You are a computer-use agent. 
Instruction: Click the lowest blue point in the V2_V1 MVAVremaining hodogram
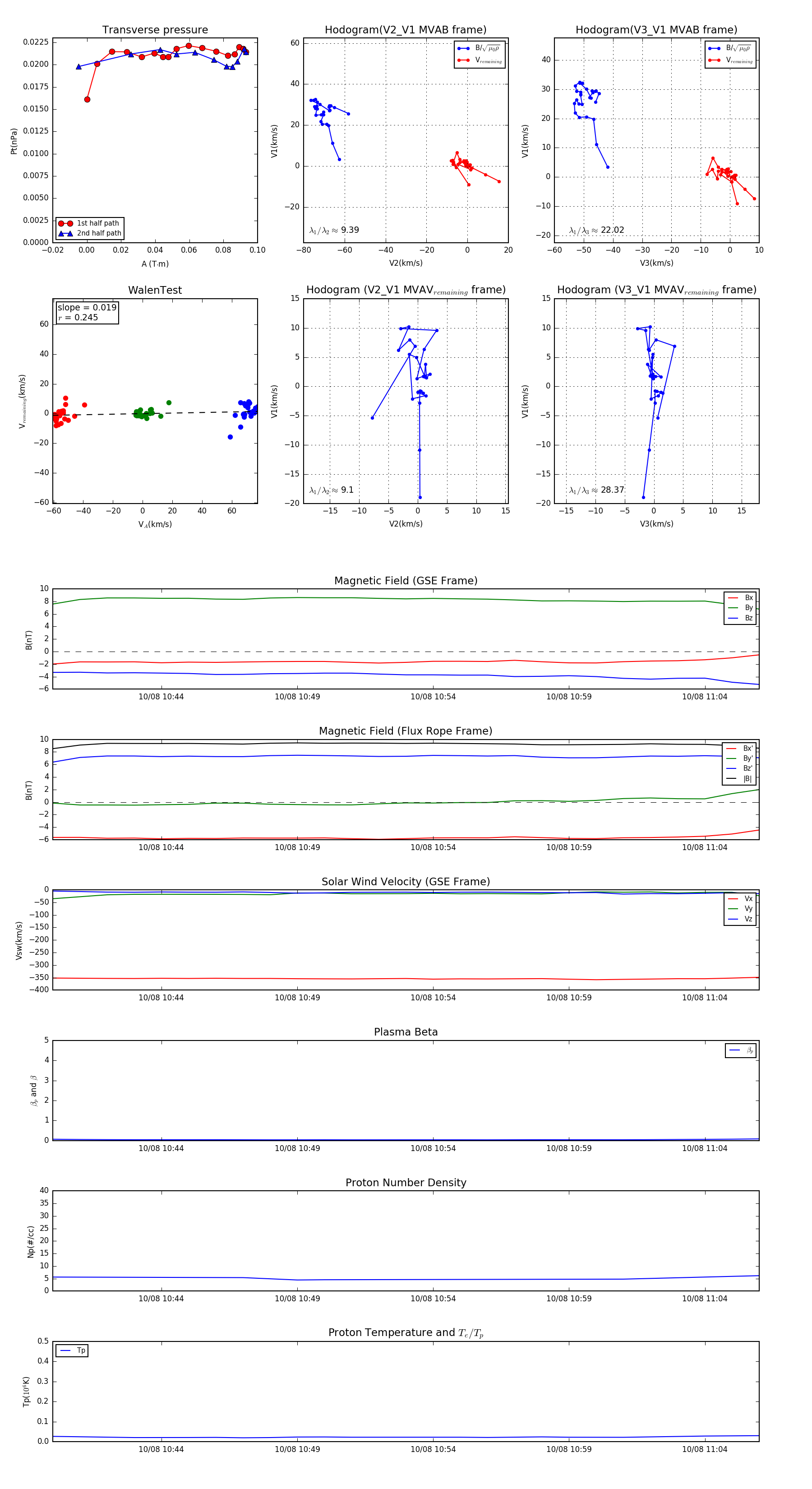coord(420,497)
